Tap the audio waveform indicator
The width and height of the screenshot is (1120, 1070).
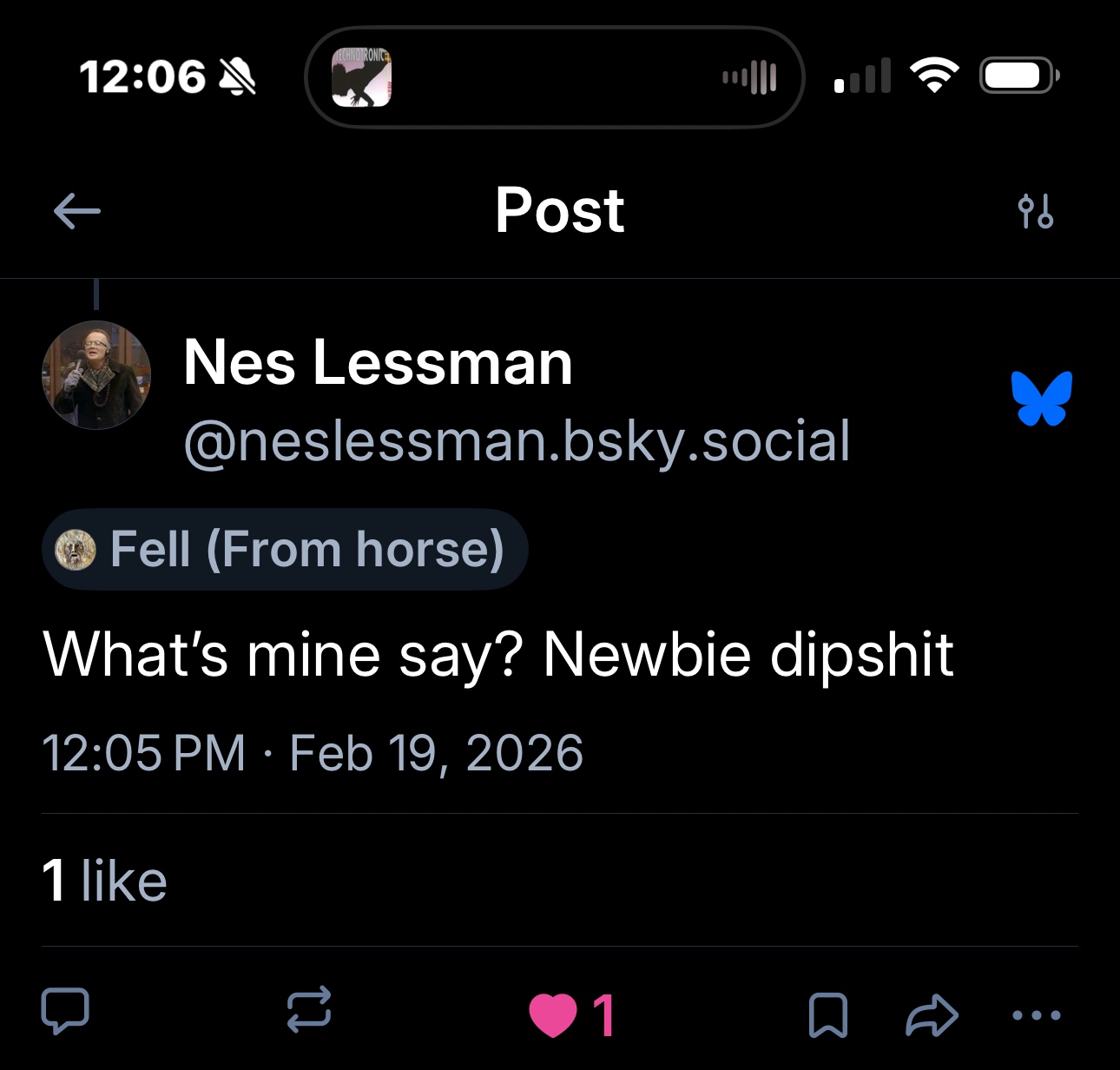coord(748,77)
